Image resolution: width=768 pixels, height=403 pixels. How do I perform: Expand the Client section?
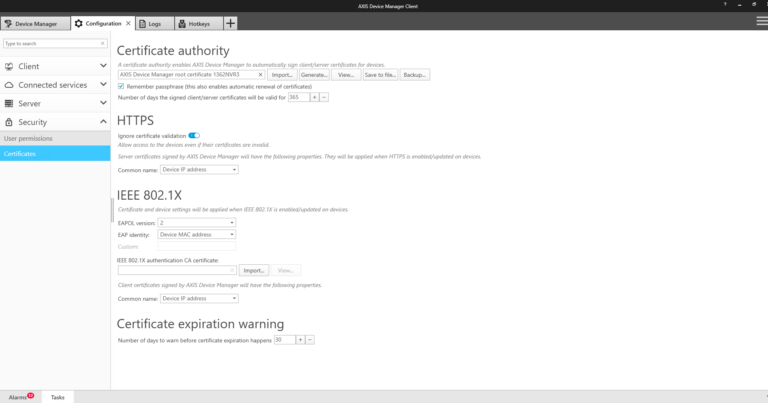(x=103, y=66)
